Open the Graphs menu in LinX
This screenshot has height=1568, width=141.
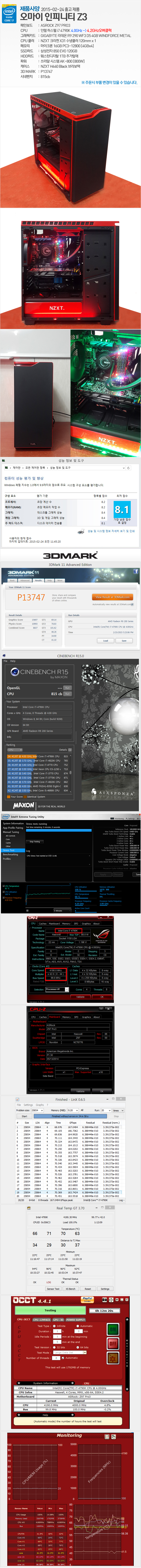(x=40, y=1105)
